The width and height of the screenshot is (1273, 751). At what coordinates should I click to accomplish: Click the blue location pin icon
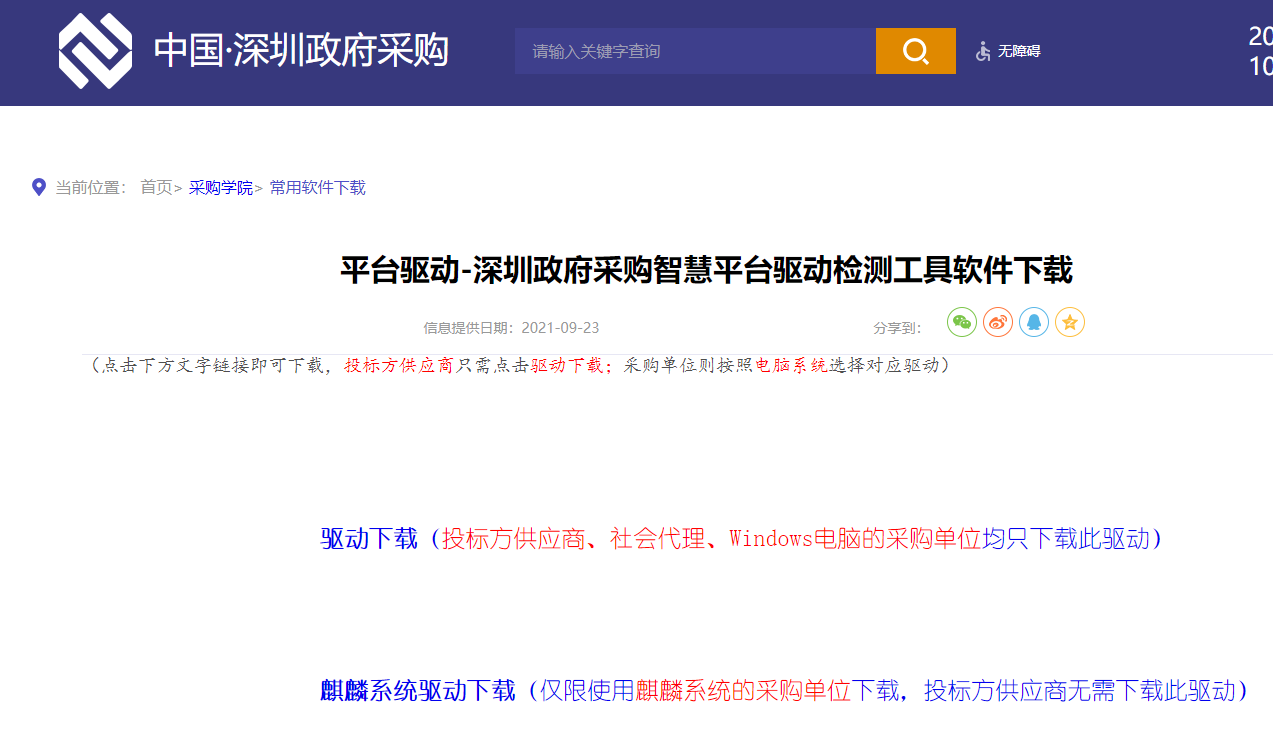pyautogui.click(x=38, y=186)
